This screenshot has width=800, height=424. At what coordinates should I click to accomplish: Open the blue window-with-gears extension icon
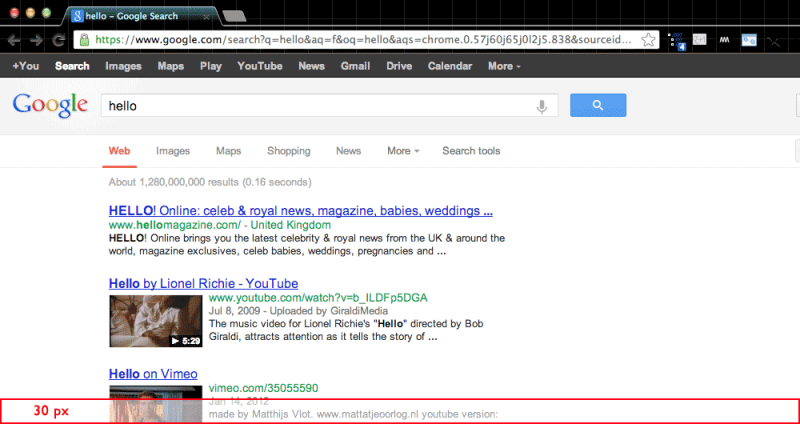pos(749,40)
